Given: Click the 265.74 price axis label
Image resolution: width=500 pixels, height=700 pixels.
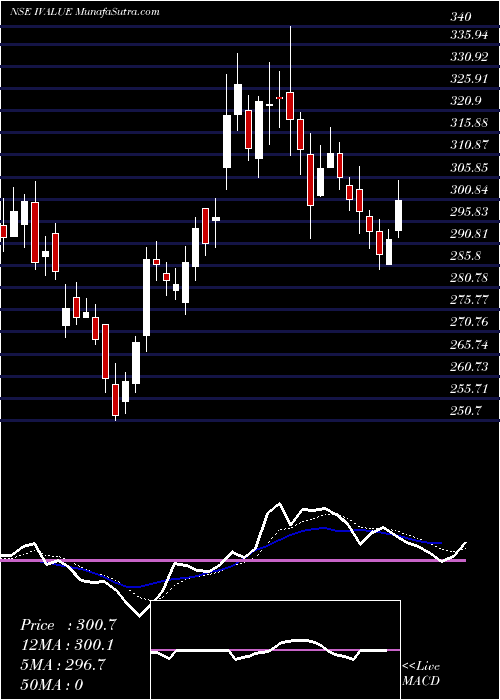Looking at the screenshot, I should point(469,345).
